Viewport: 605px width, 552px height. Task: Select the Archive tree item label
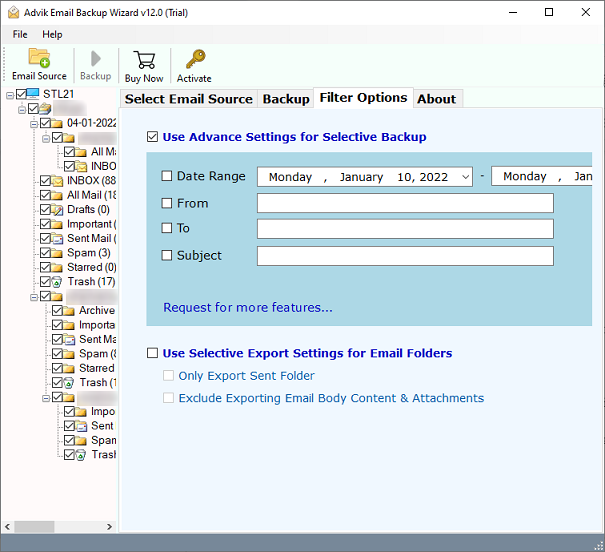[x=97, y=311]
